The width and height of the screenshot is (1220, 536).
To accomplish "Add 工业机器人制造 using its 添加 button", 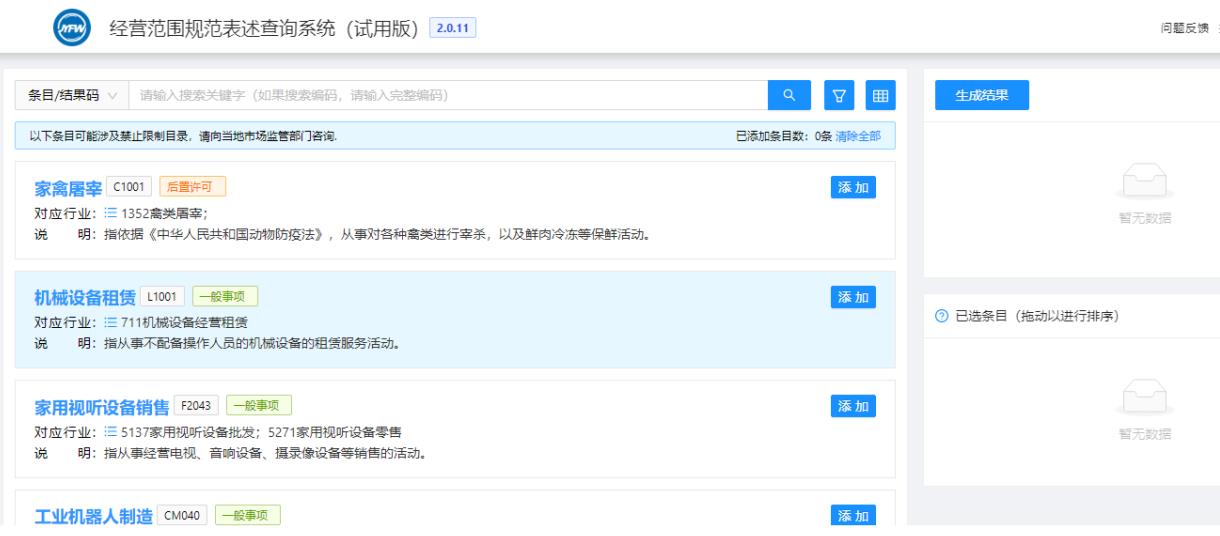I will click(x=853, y=515).
